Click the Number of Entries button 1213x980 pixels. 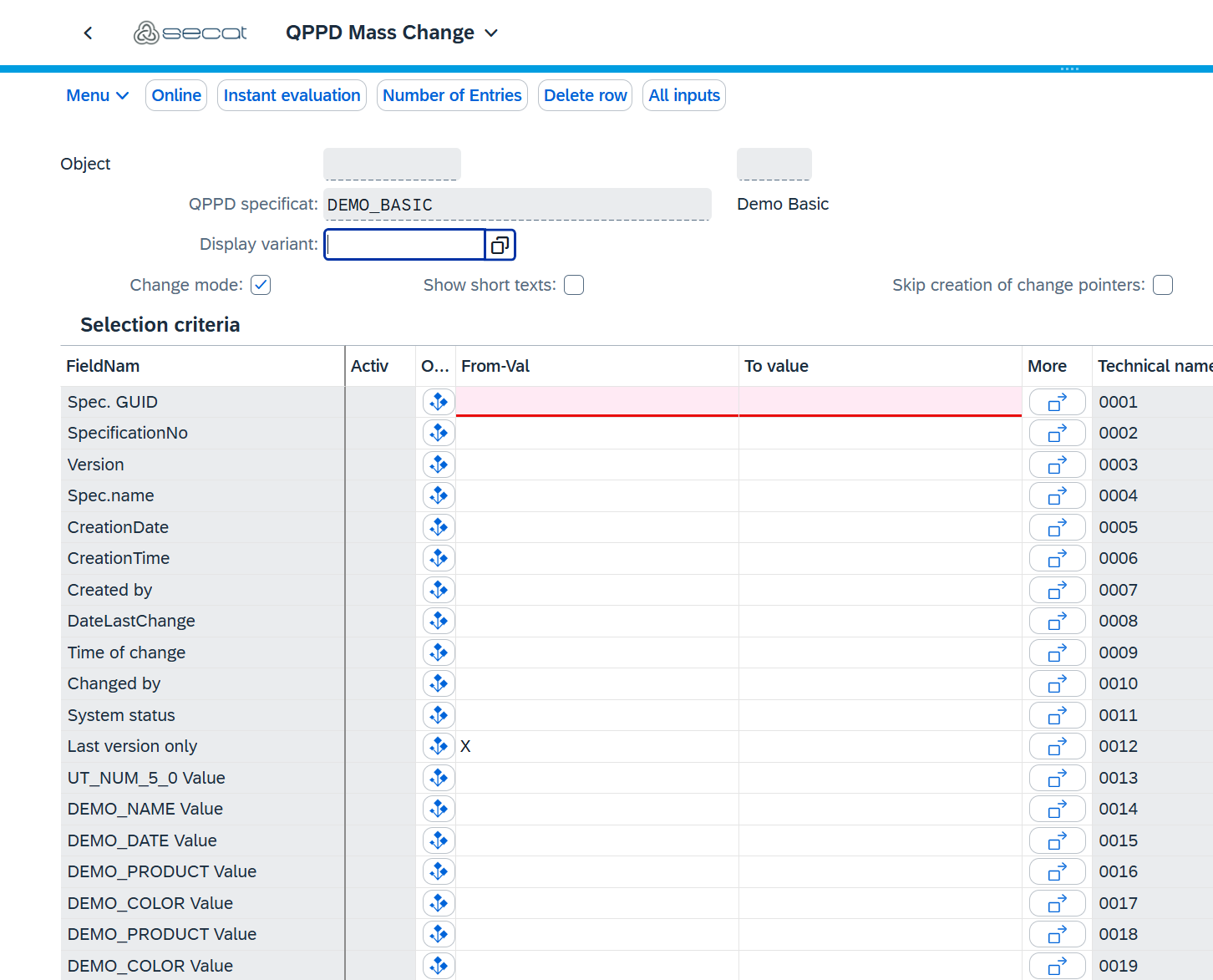[452, 95]
